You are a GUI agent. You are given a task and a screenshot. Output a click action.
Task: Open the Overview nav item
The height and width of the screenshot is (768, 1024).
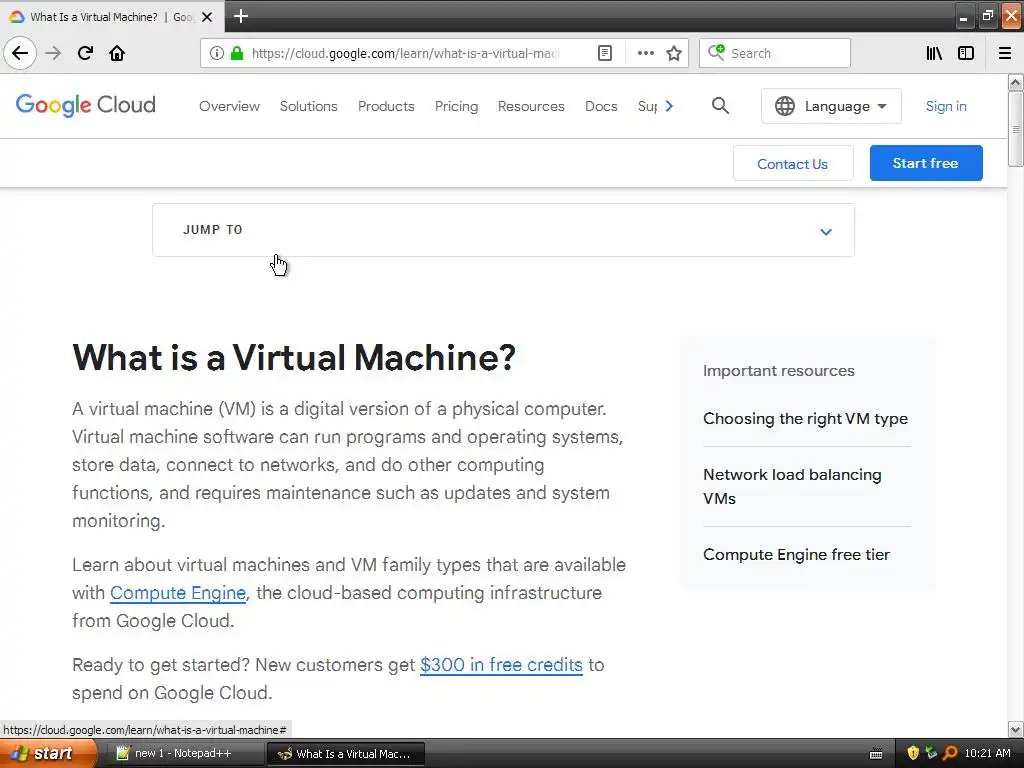[x=229, y=106]
